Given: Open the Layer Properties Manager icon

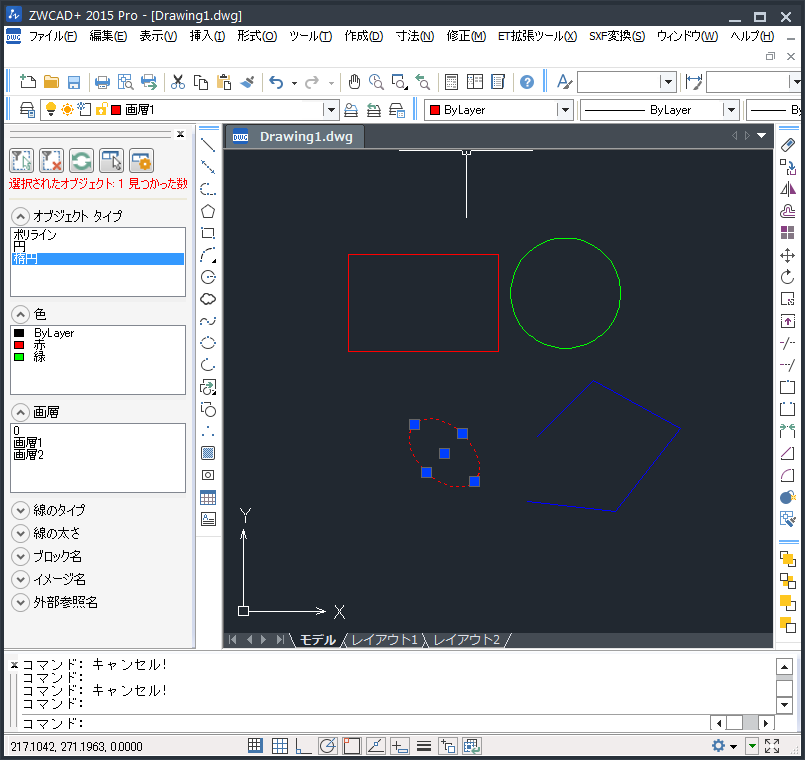Looking at the screenshot, I should point(27,110).
